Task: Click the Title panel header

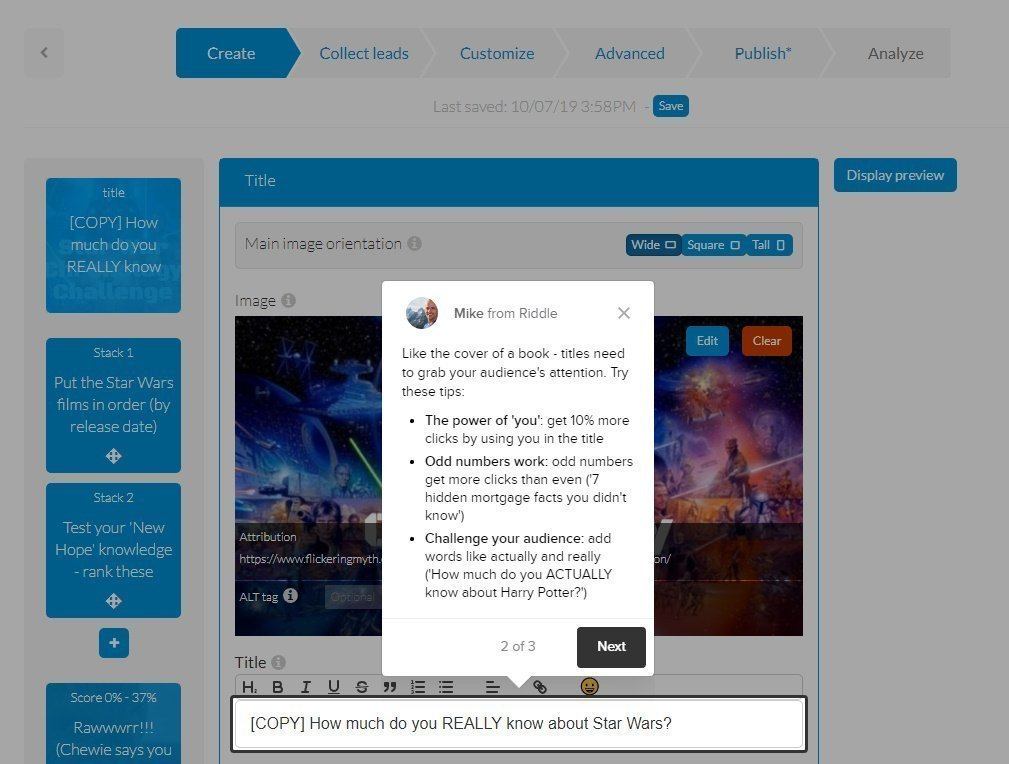Action: click(x=519, y=182)
